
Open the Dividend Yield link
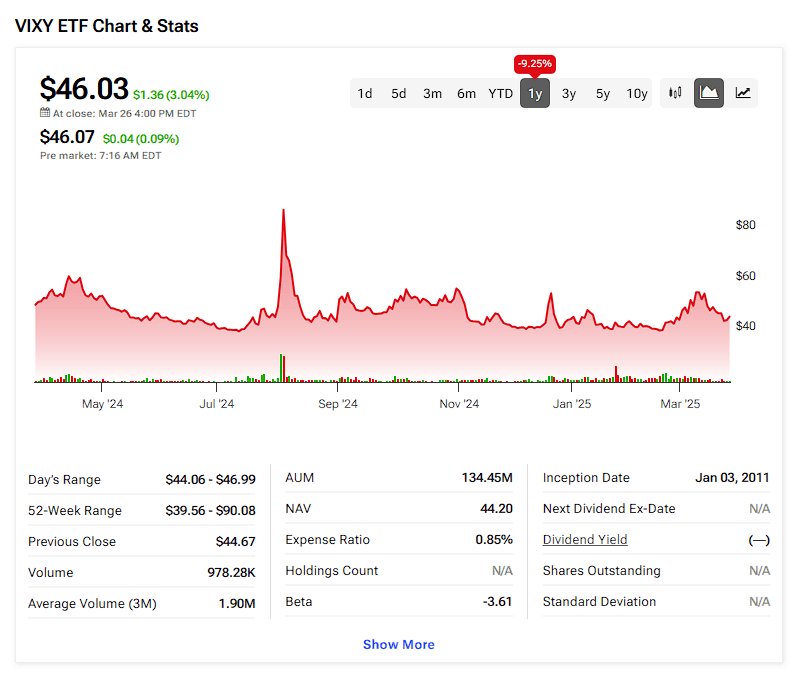pyautogui.click(x=585, y=540)
